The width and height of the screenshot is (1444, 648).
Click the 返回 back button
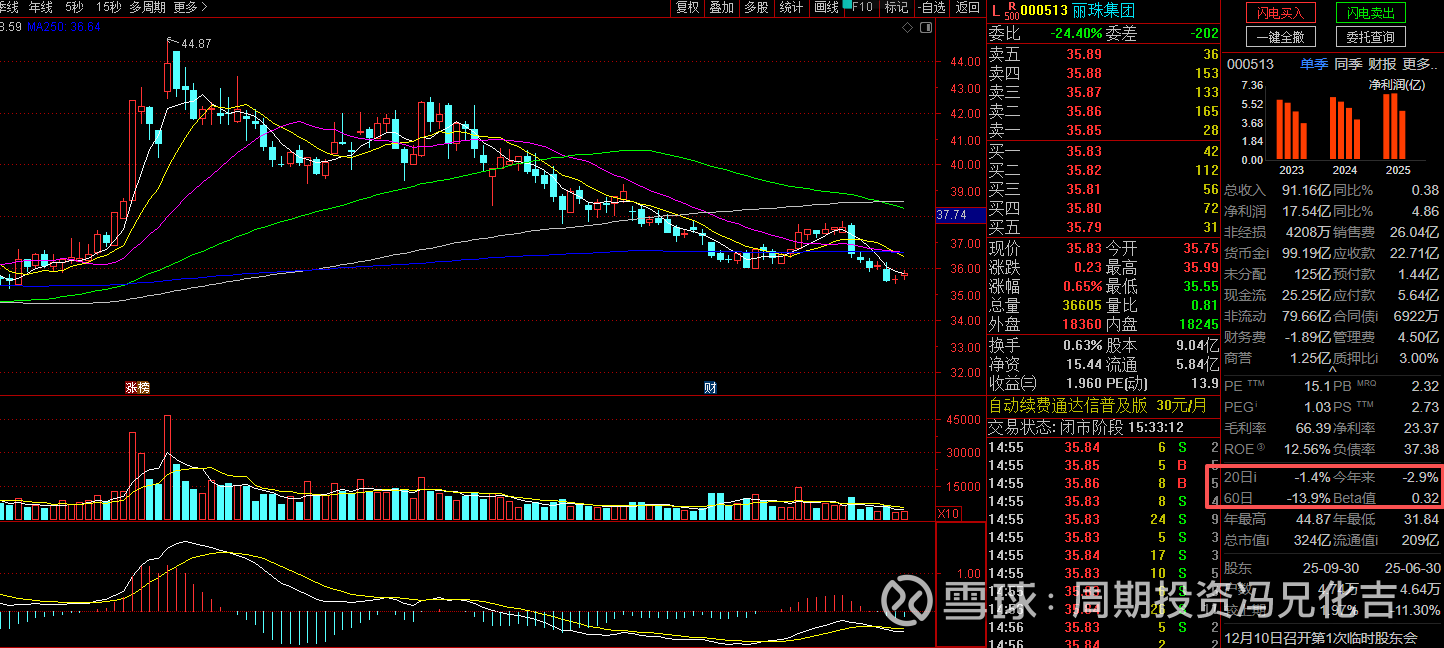[967, 7]
